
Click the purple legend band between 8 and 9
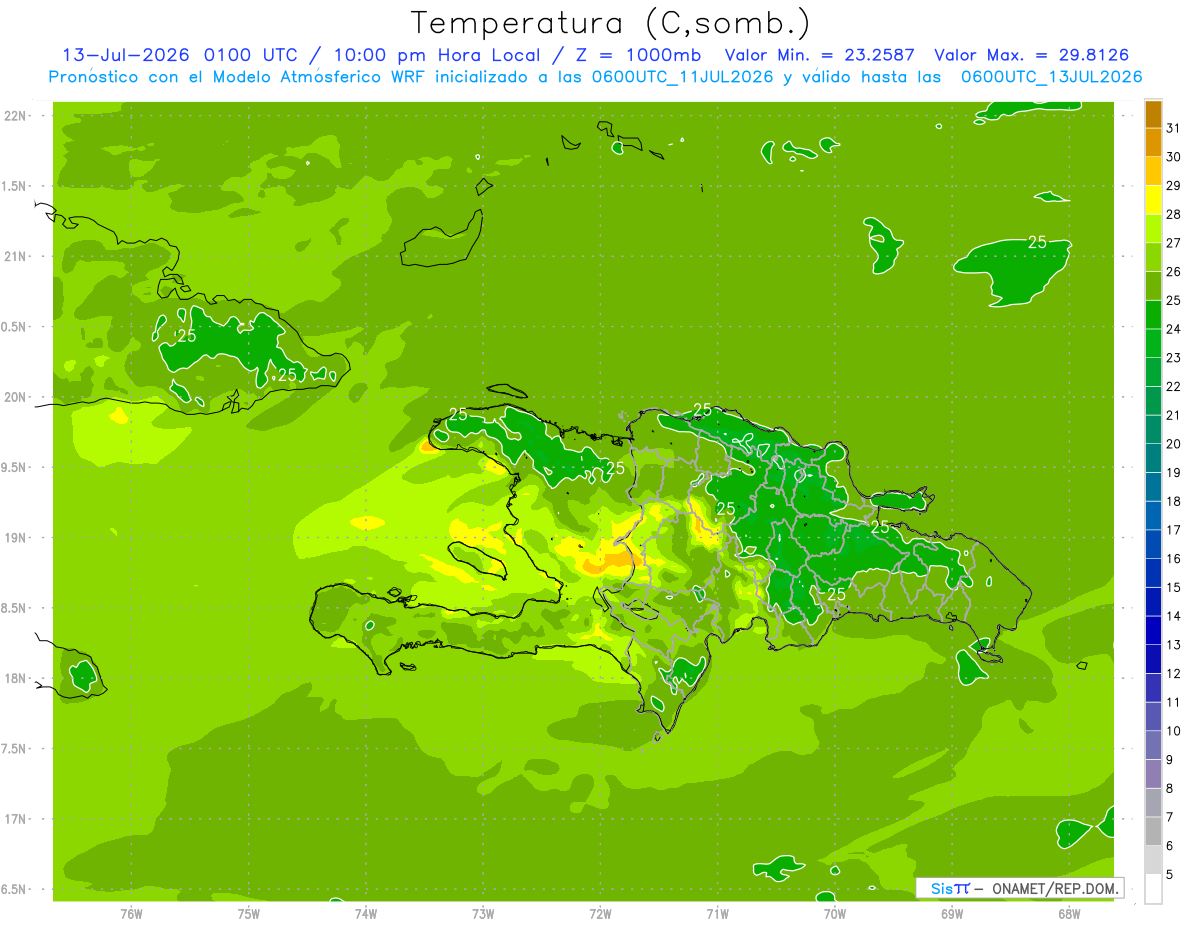1153,775
